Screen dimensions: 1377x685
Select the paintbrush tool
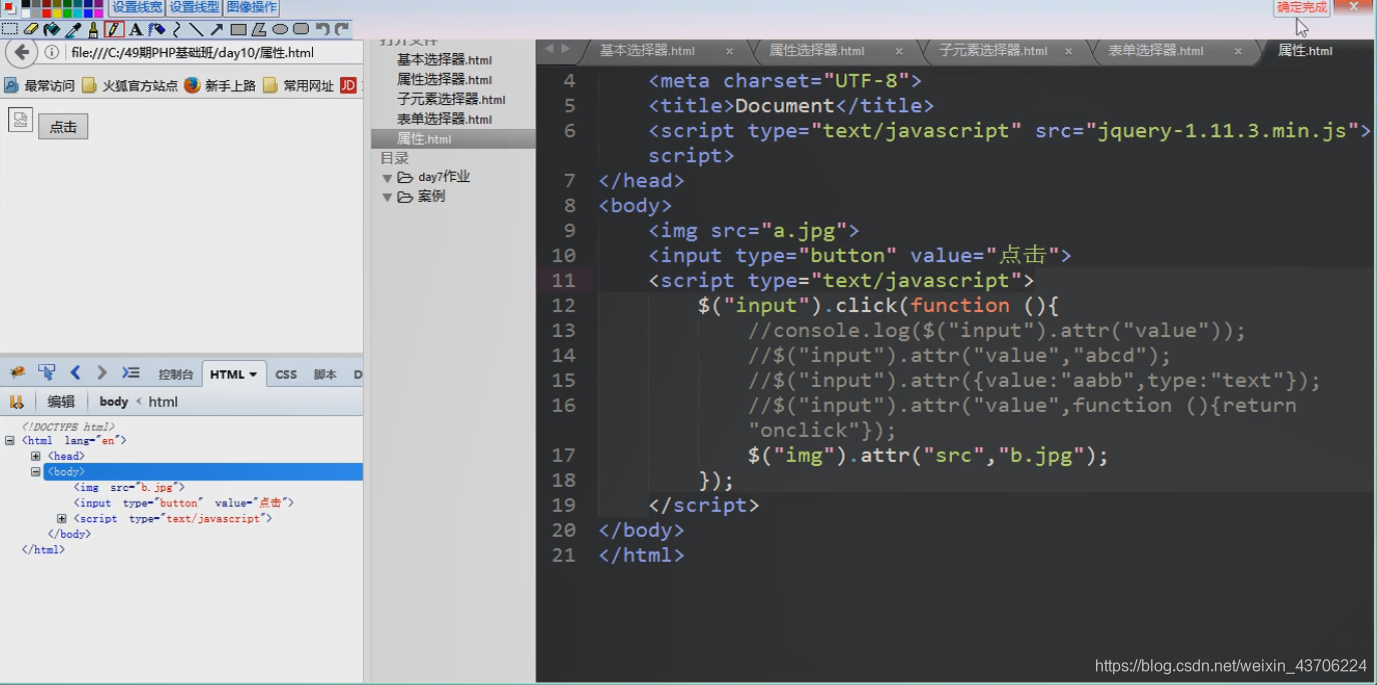point(93,30)
